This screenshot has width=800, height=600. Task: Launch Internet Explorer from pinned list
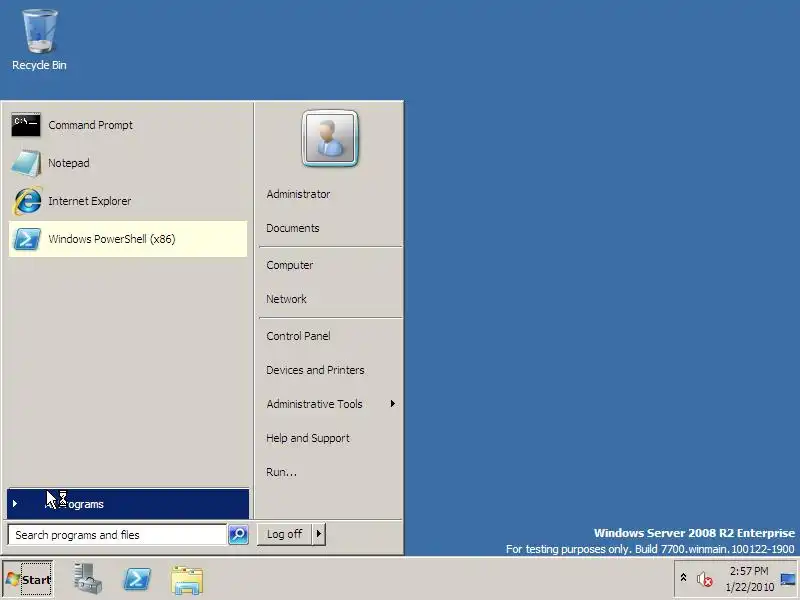pos(128,201)
